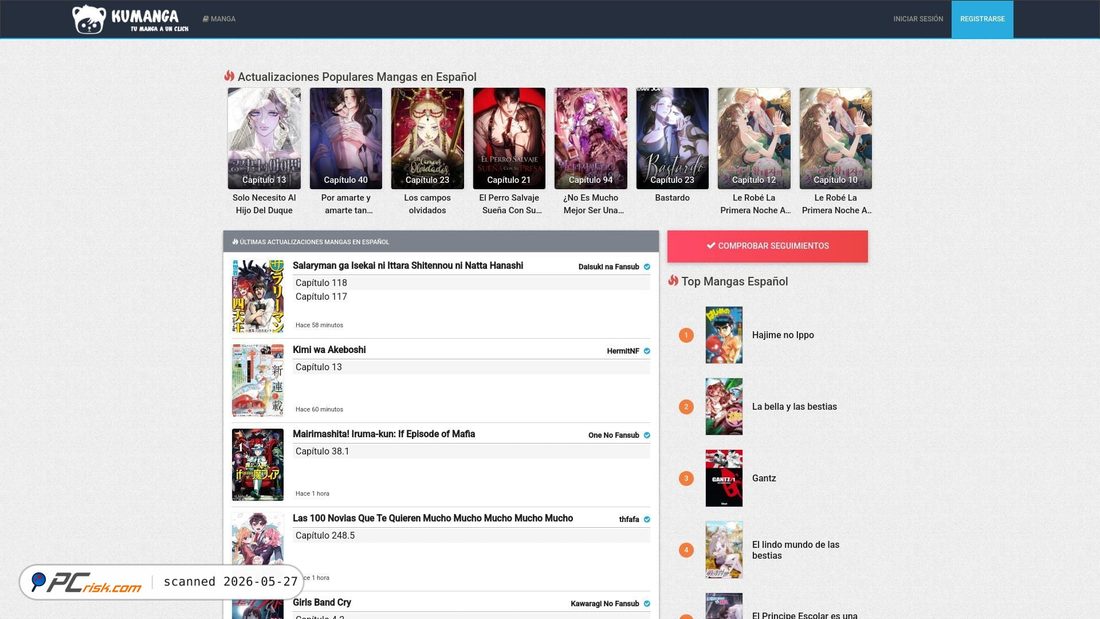Click Comprobar Seguimientos button
The image size is (1100, 619).
tap(767, 246)
